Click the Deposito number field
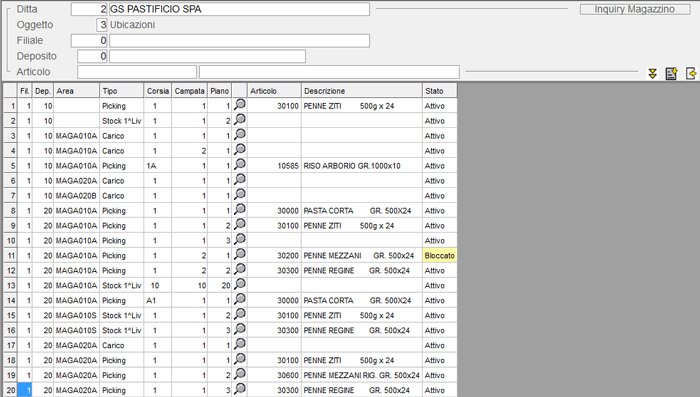Image resolution: width=700 pixels, height=397 pixels. point(92,56)
